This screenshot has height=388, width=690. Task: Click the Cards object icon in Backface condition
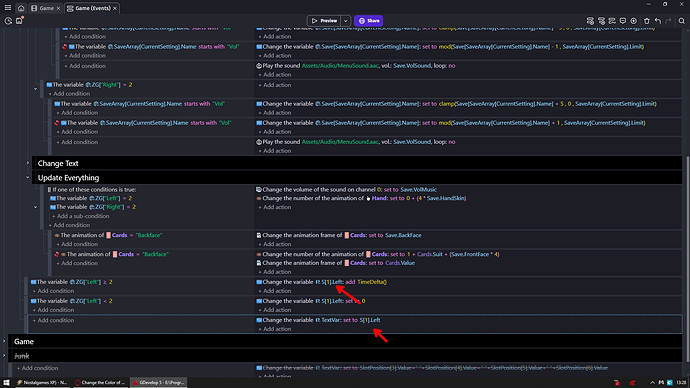[x=108, y=235]
